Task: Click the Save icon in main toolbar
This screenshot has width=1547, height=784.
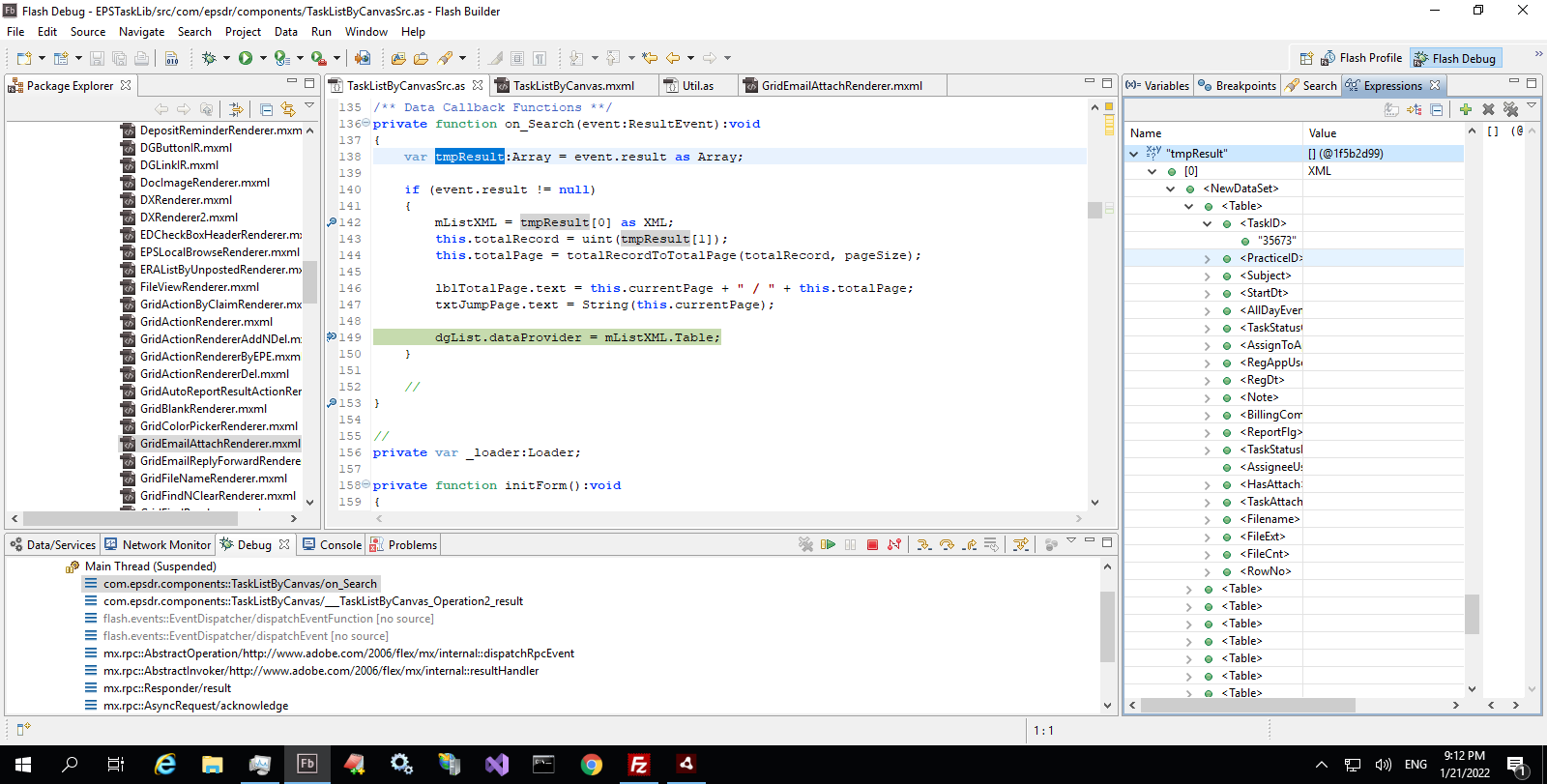Action: click(97, 58)
